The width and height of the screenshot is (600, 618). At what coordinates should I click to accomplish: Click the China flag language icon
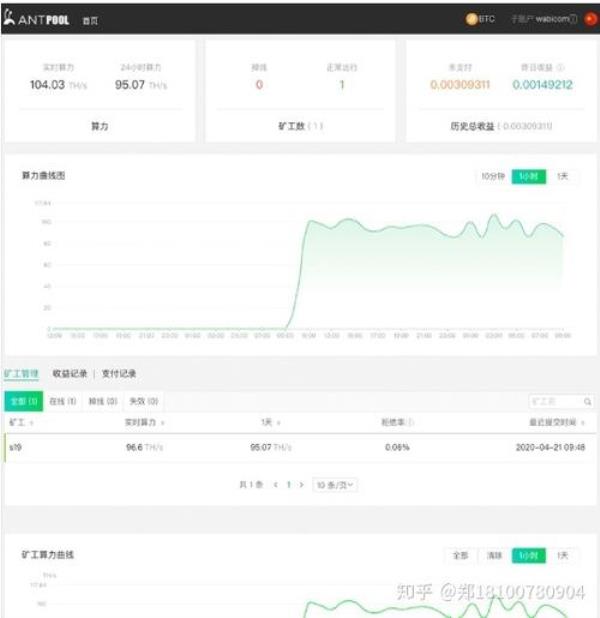(590, 19)
